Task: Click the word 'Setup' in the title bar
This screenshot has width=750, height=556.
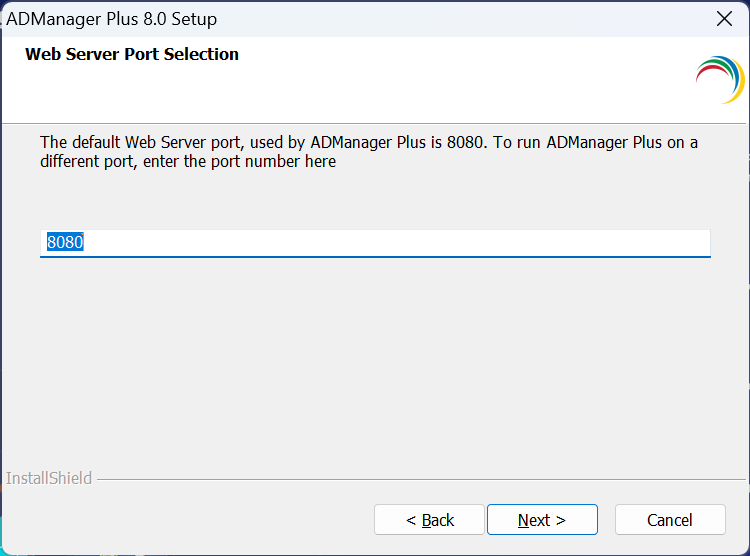Action: click(193, 18)
